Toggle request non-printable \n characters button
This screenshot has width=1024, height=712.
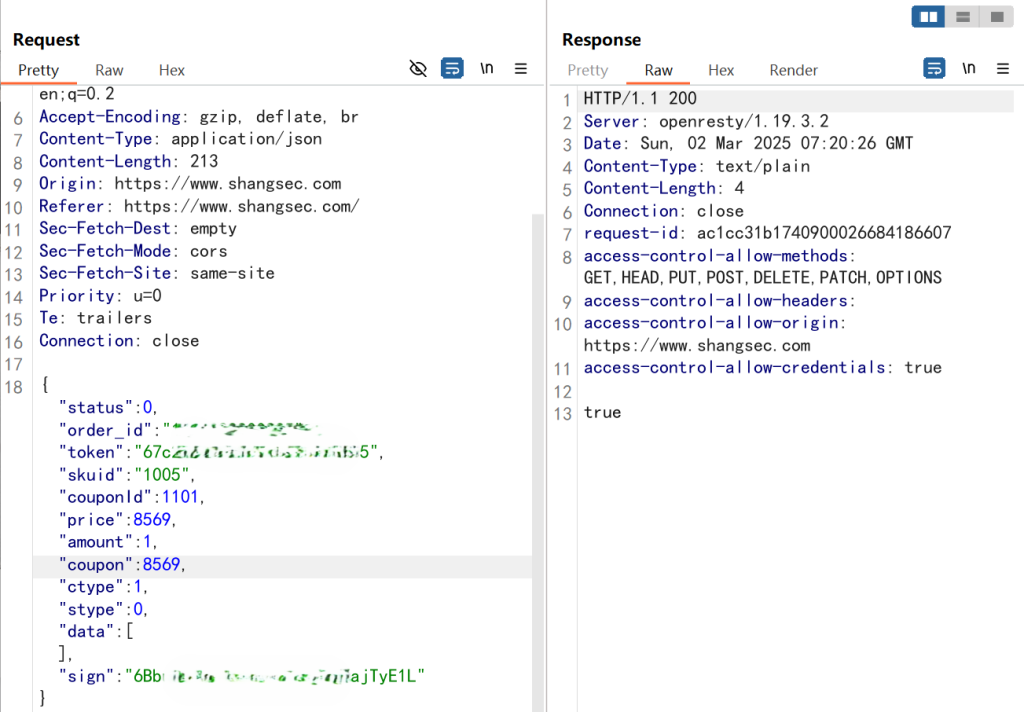[487, 69]
